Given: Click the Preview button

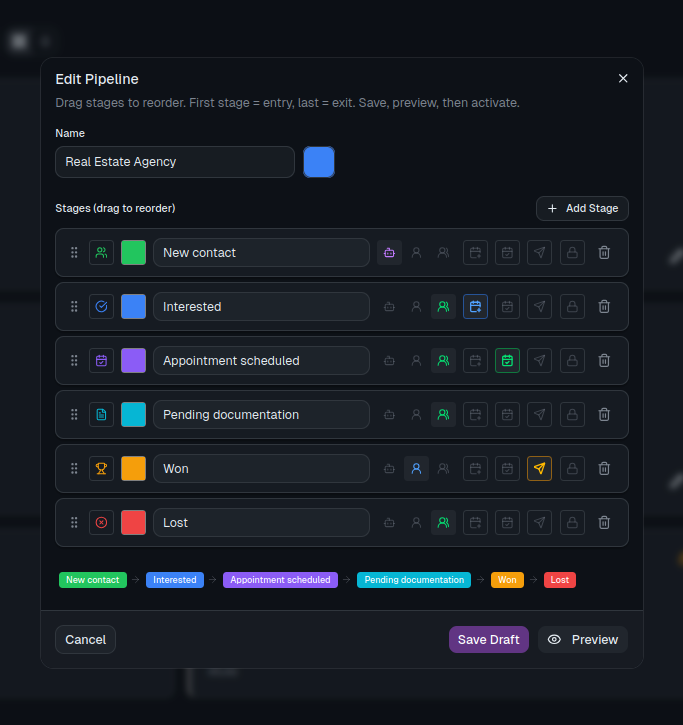Looking at the screenshot, I should [x=583, y=639].
